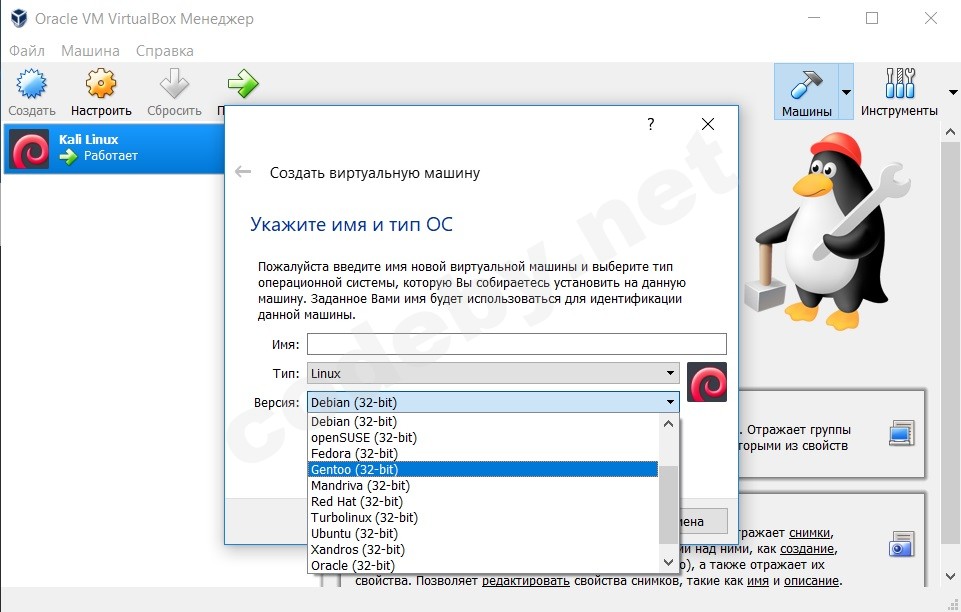The image size is (961, 612).
Task: Choose Red Hat (32-bit) from list
Action: pyautogui.click(x=483, y=501)
